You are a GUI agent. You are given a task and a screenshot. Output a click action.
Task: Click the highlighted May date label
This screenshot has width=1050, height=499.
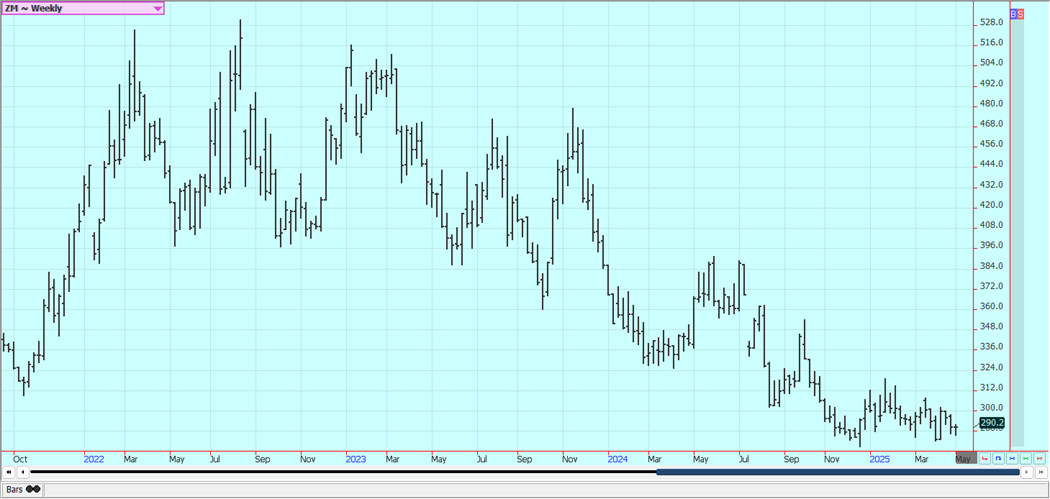coord(966,458)
